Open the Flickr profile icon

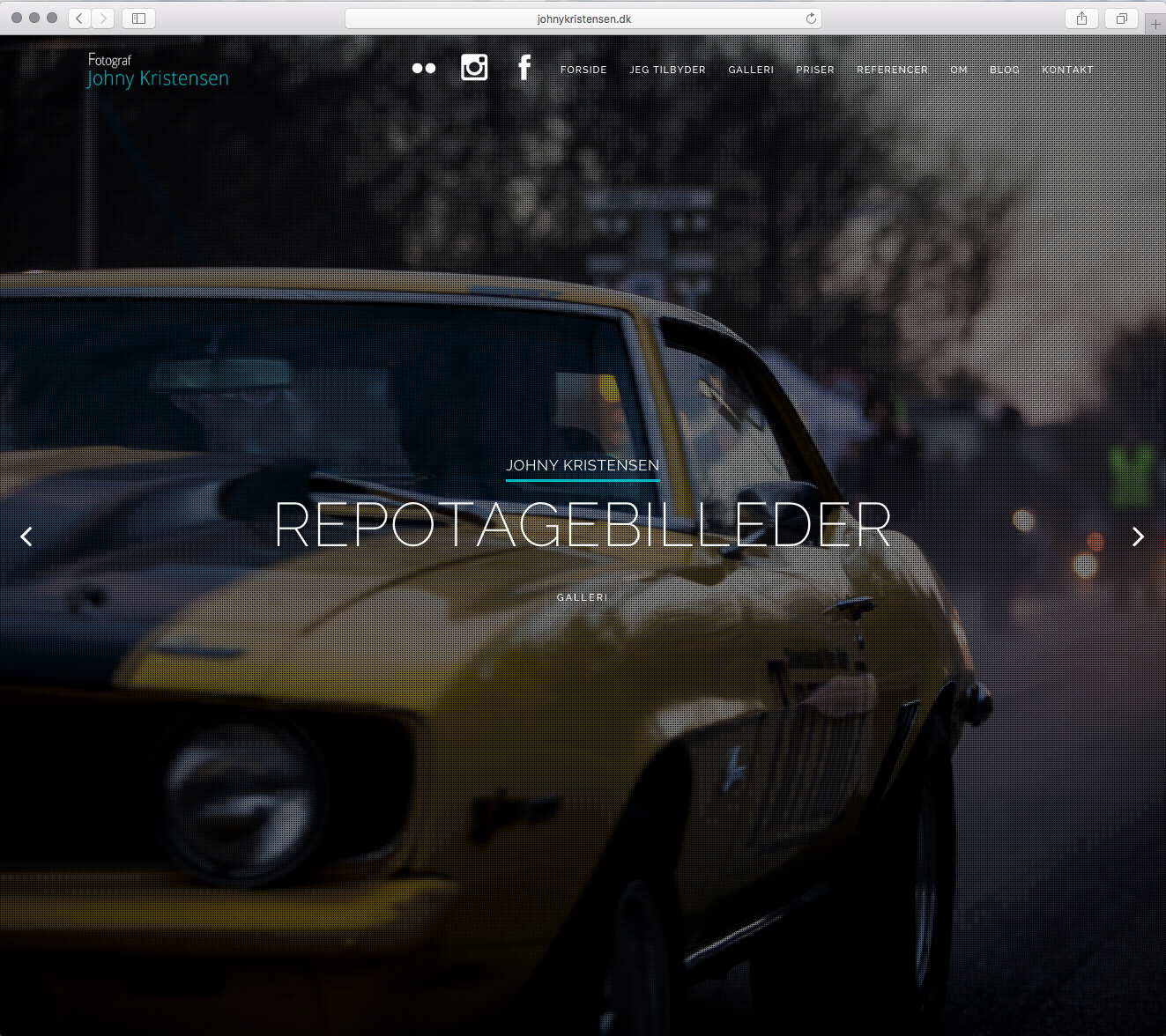[x=424, y=68]
